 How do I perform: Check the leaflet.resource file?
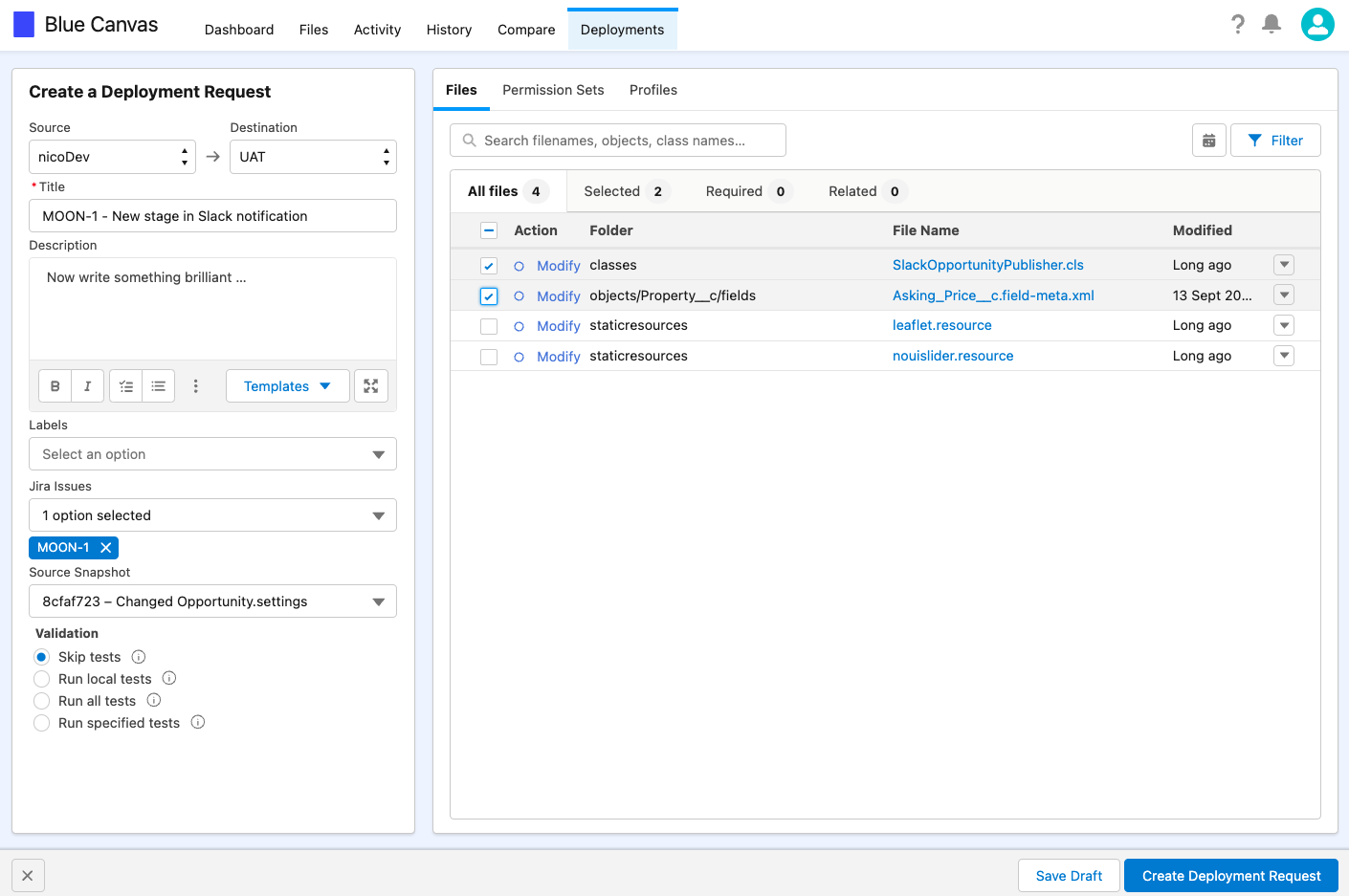tap(489, 326)
